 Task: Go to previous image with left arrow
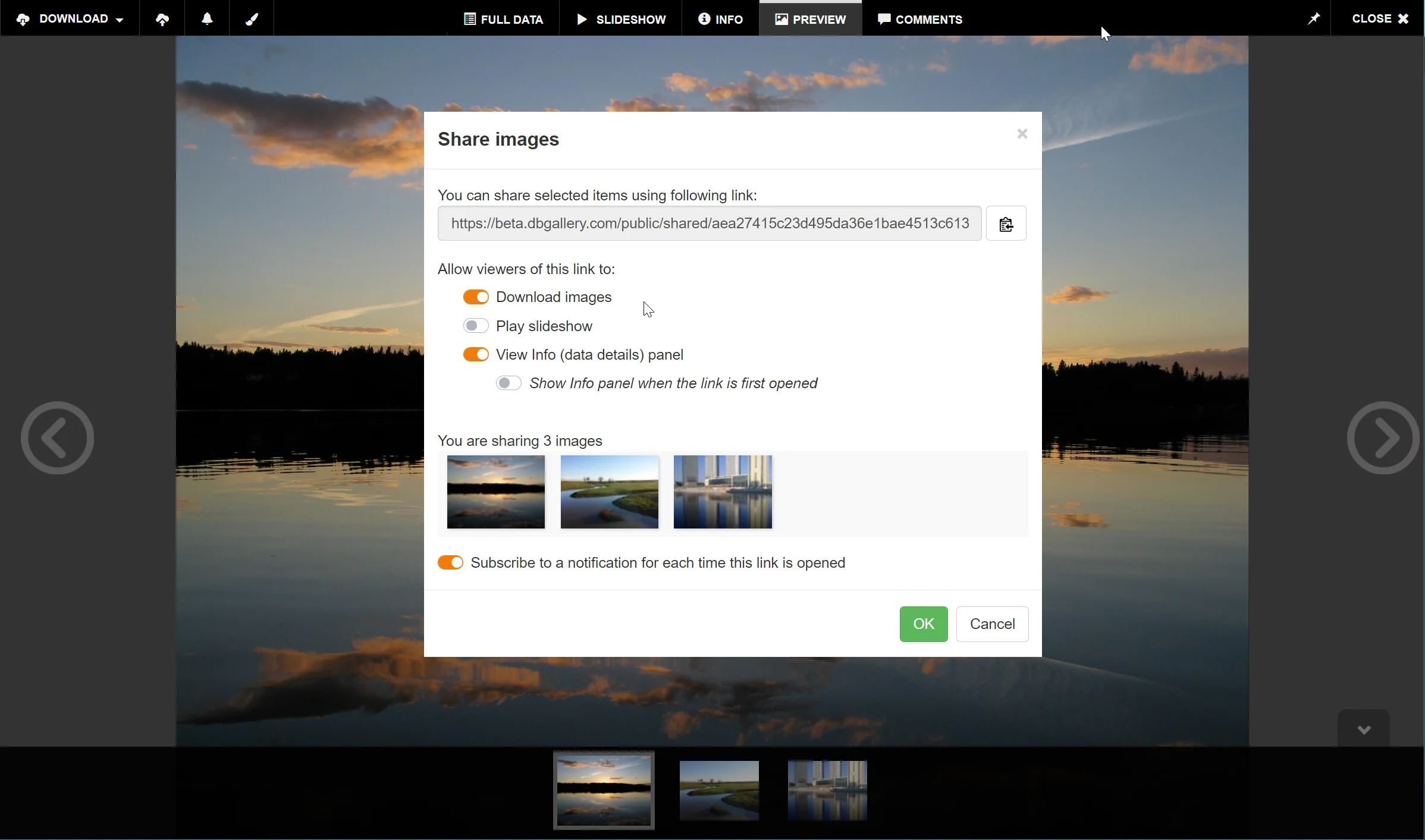(57, 438)
